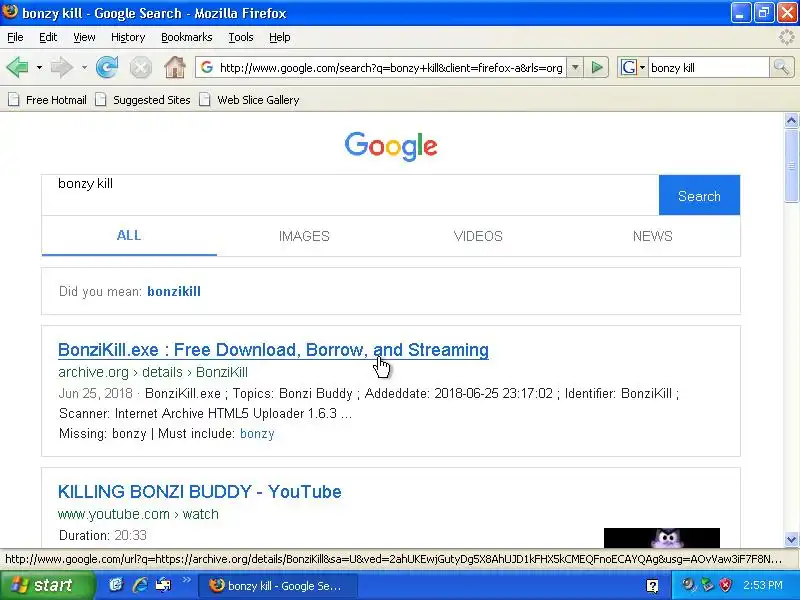800x600 pixels.
Task: Click the archive.org › details › BonziKill breadcrumb
Action: (x=153, y=372)
